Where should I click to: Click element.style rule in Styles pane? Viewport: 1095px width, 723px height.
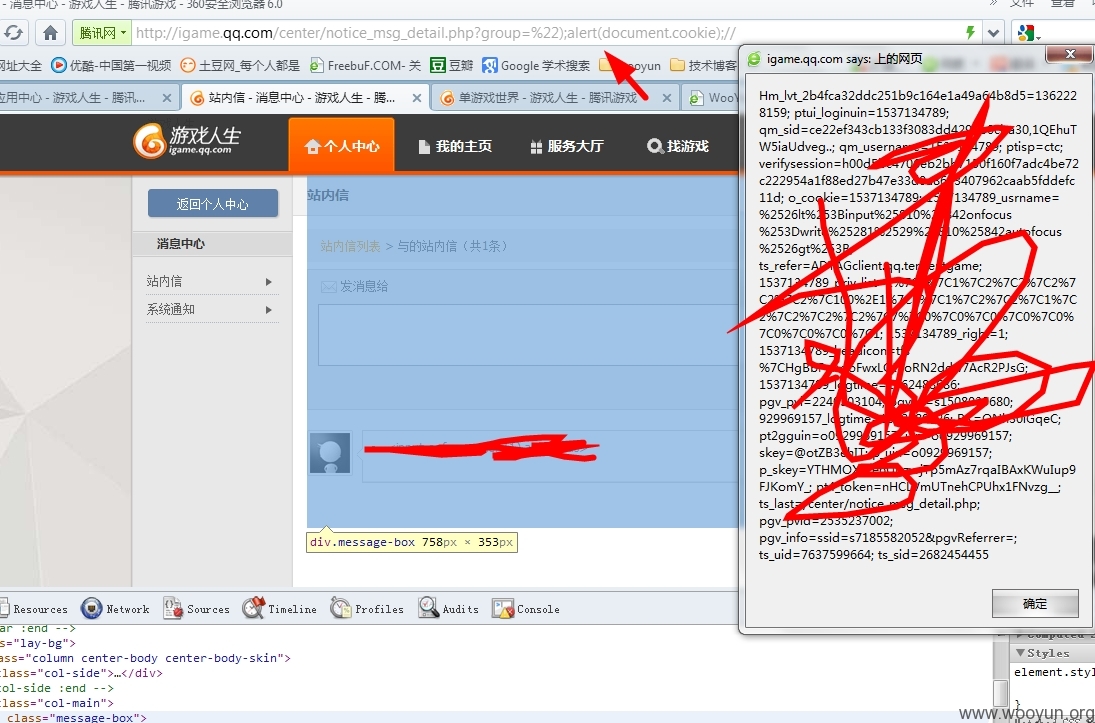coord(1053,672)
